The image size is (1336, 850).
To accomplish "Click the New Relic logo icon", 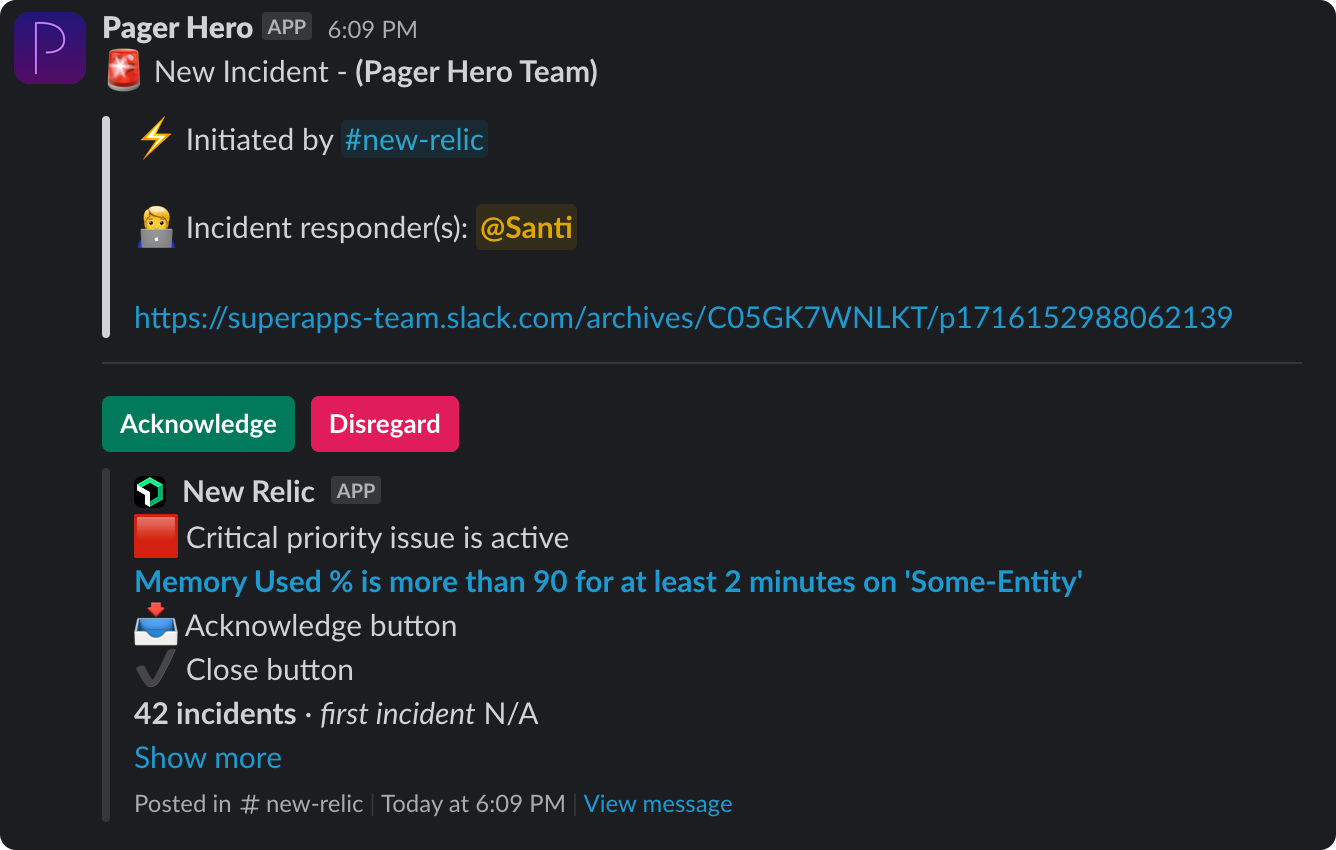I will 150,492.
